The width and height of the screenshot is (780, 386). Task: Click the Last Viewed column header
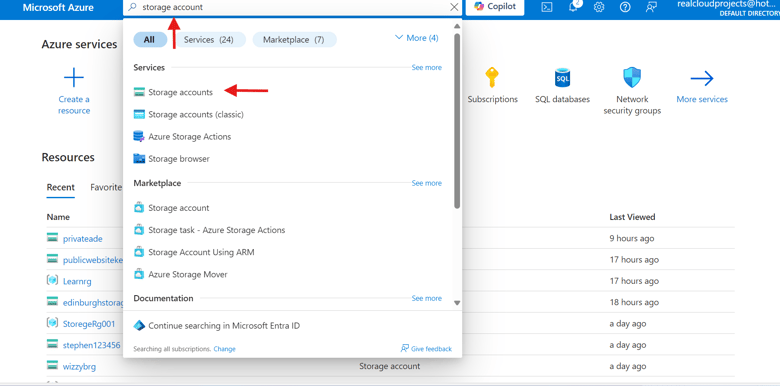click(x=632, y=217)
